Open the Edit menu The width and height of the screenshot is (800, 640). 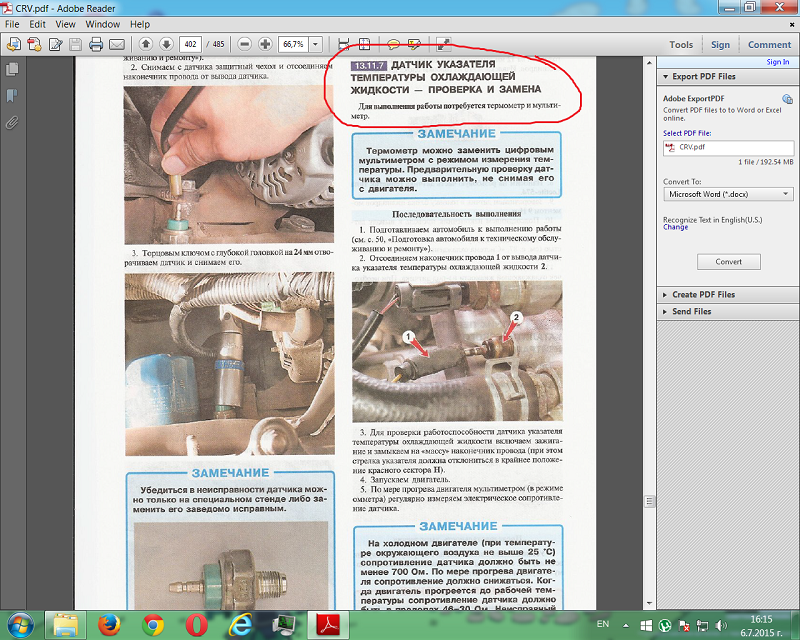coord(37,24)
